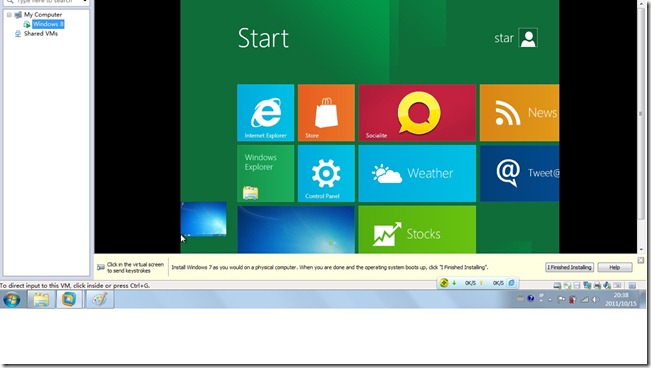Click the network signal tray icon
The image size is (651, 368).
point(584,299)
